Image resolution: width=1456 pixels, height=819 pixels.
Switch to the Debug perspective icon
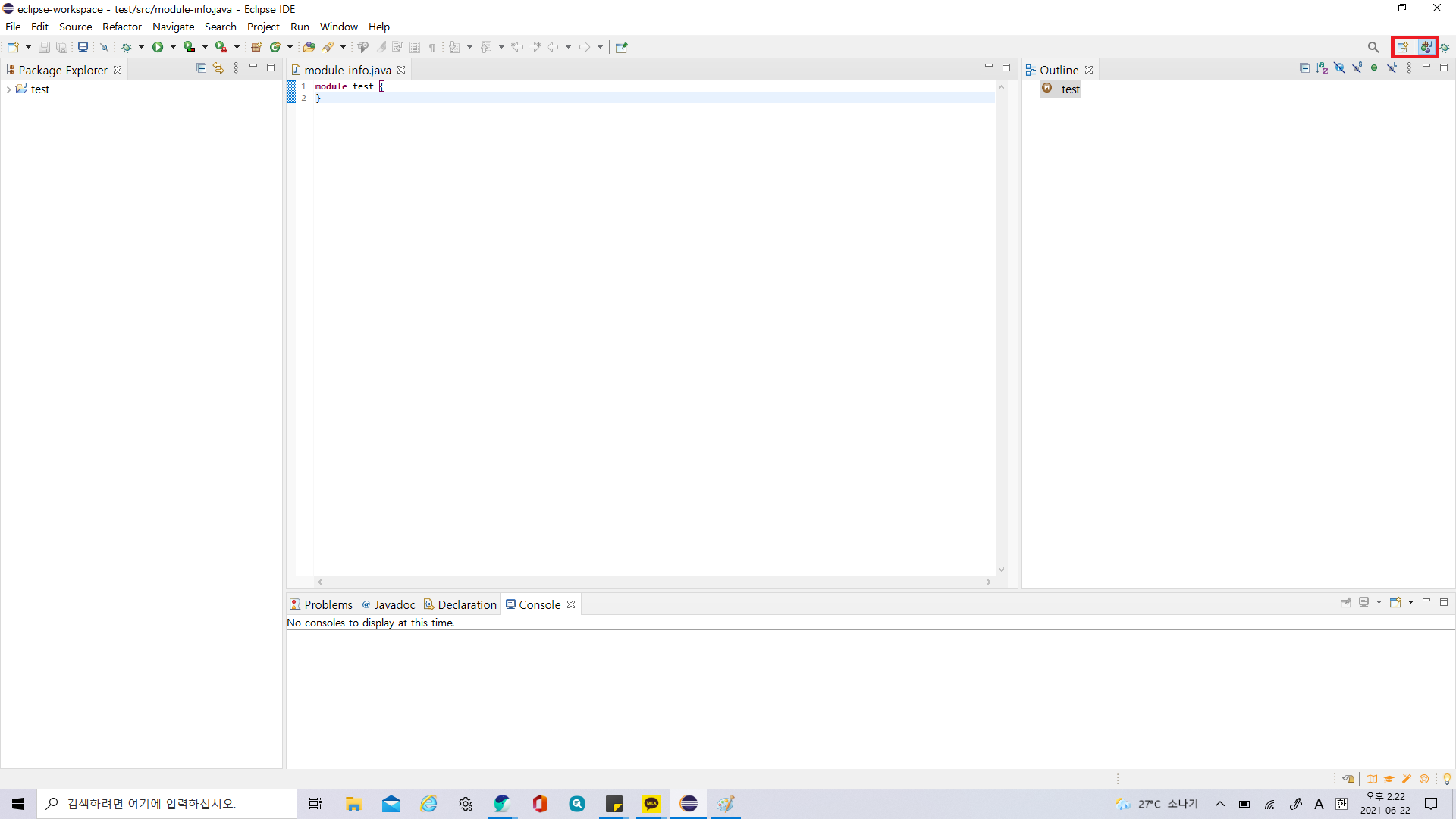[x=1445, y=47]
